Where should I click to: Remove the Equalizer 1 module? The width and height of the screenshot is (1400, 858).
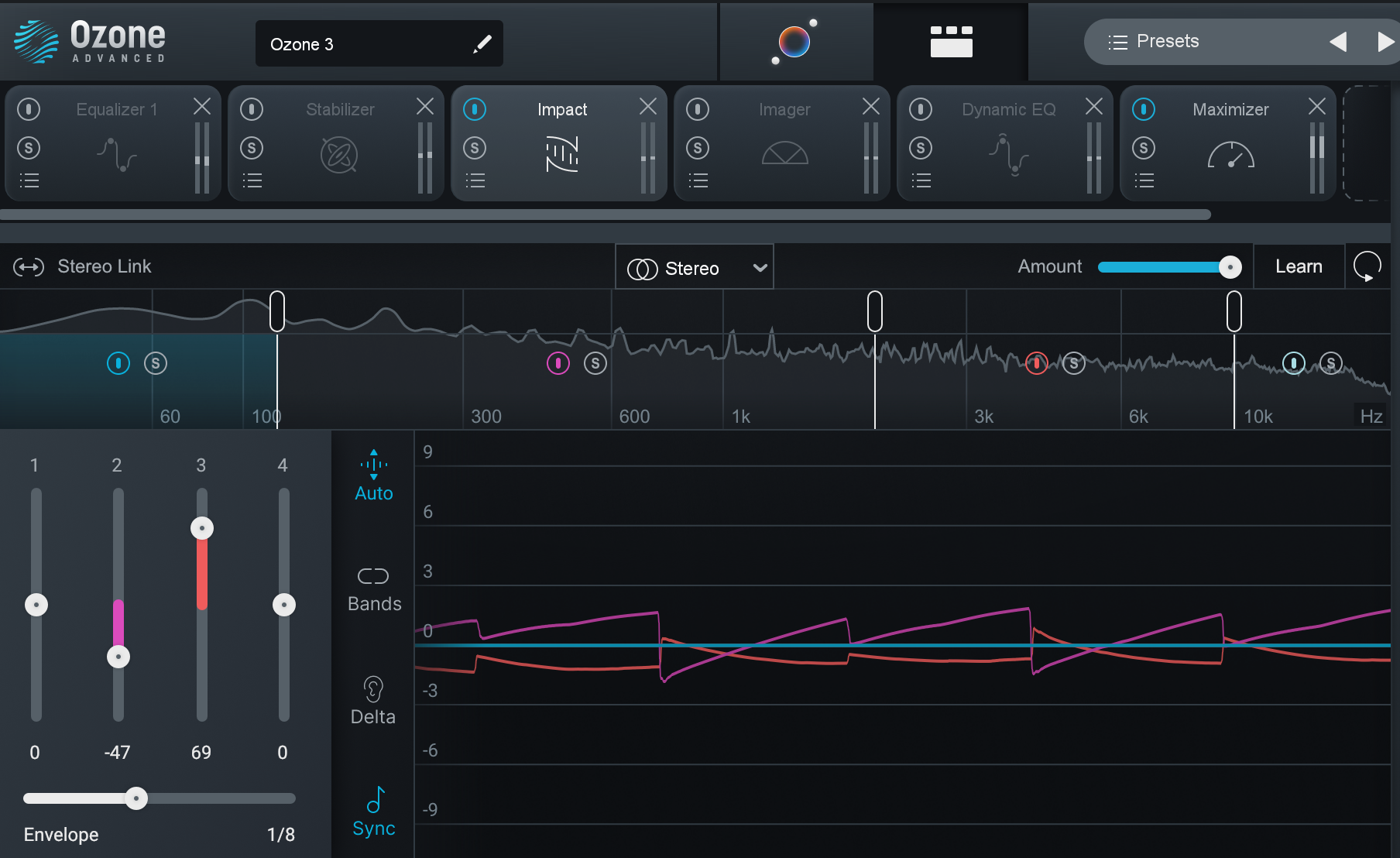[202, 107]
